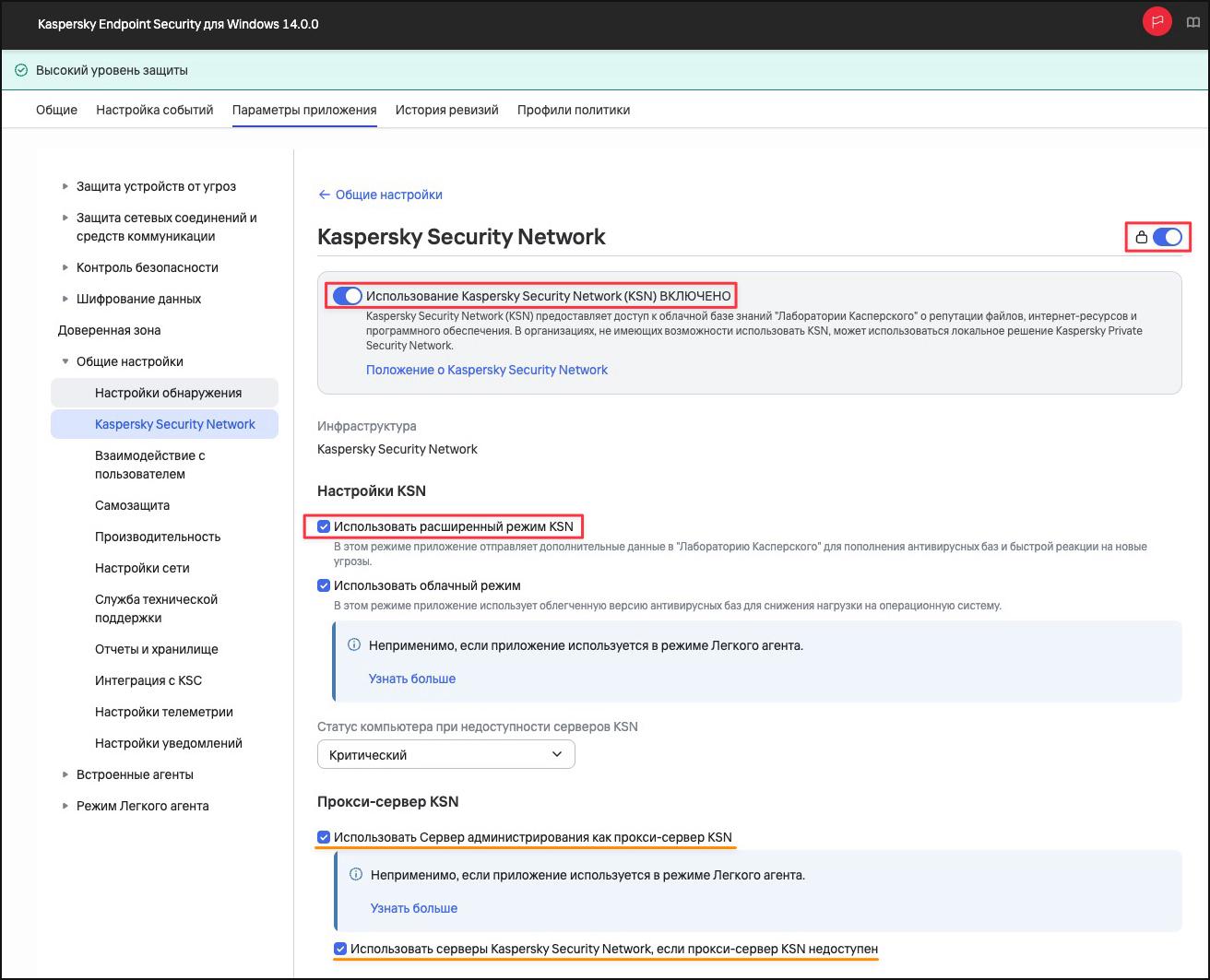Viewport: 1210px width, 980px height.
Task: Uncheck "Использовать расширенный режим KSN"
Action: point(324,527)
